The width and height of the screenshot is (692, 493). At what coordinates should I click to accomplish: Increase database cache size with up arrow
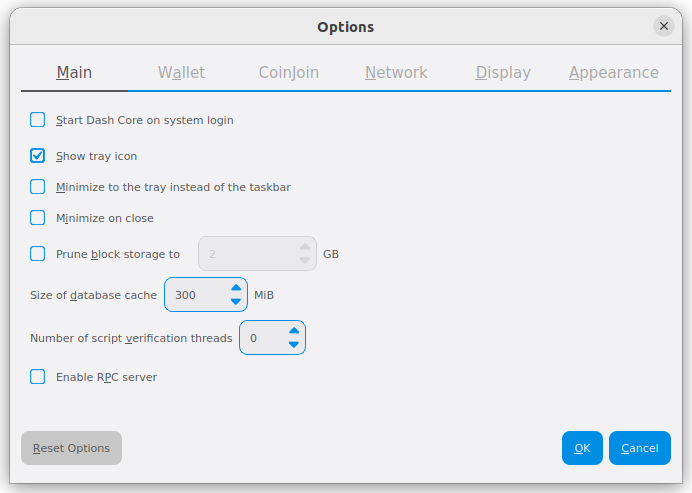(235, 288)
